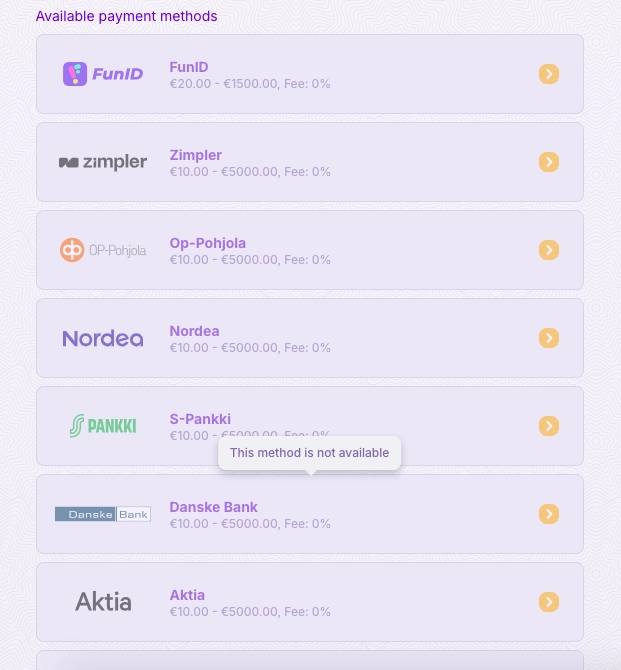Click the Nordea logo
621x670 pixels.
tap(103, 338)
